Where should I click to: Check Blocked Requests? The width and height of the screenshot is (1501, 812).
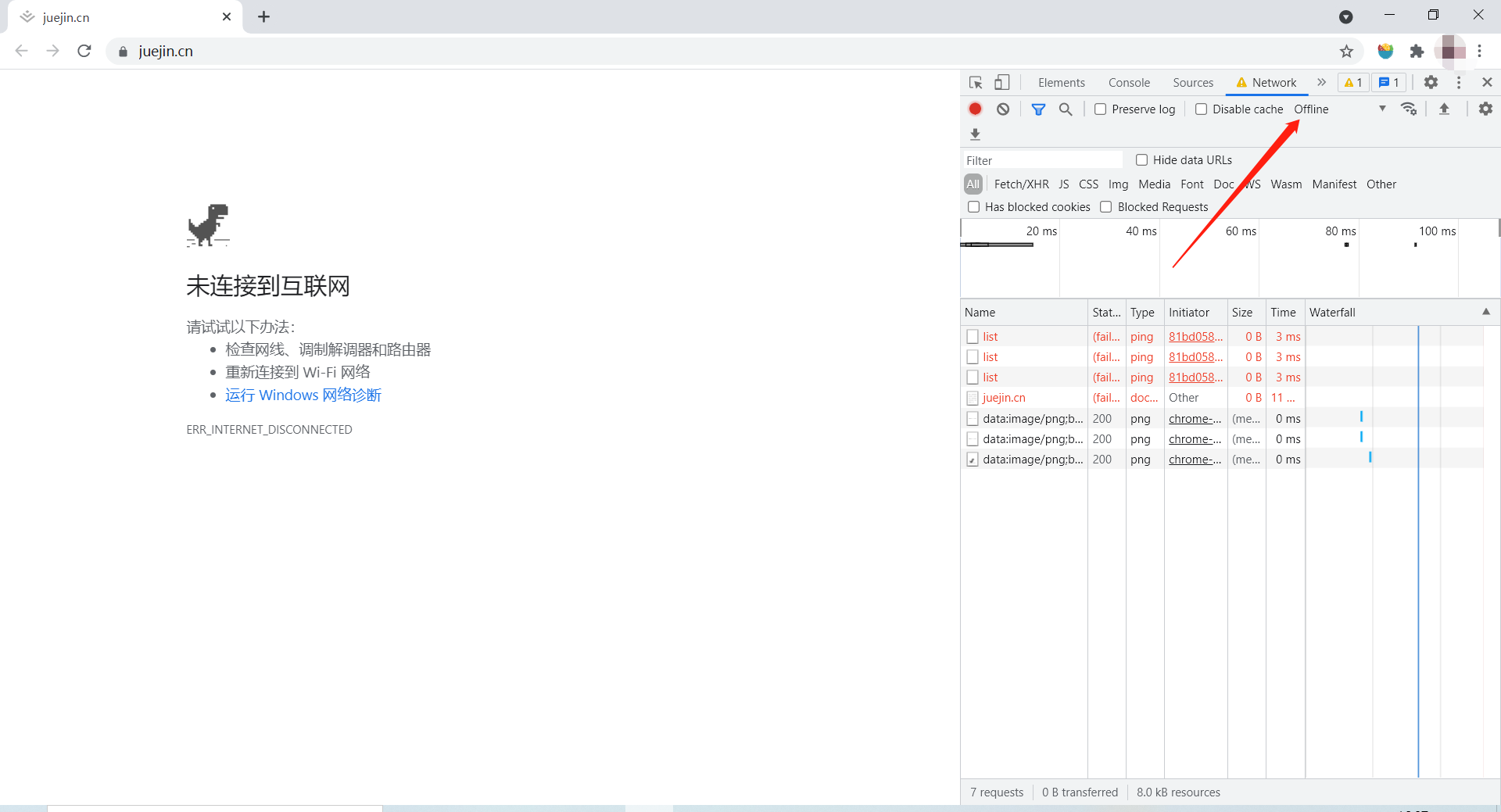(x=1105, y=207)
